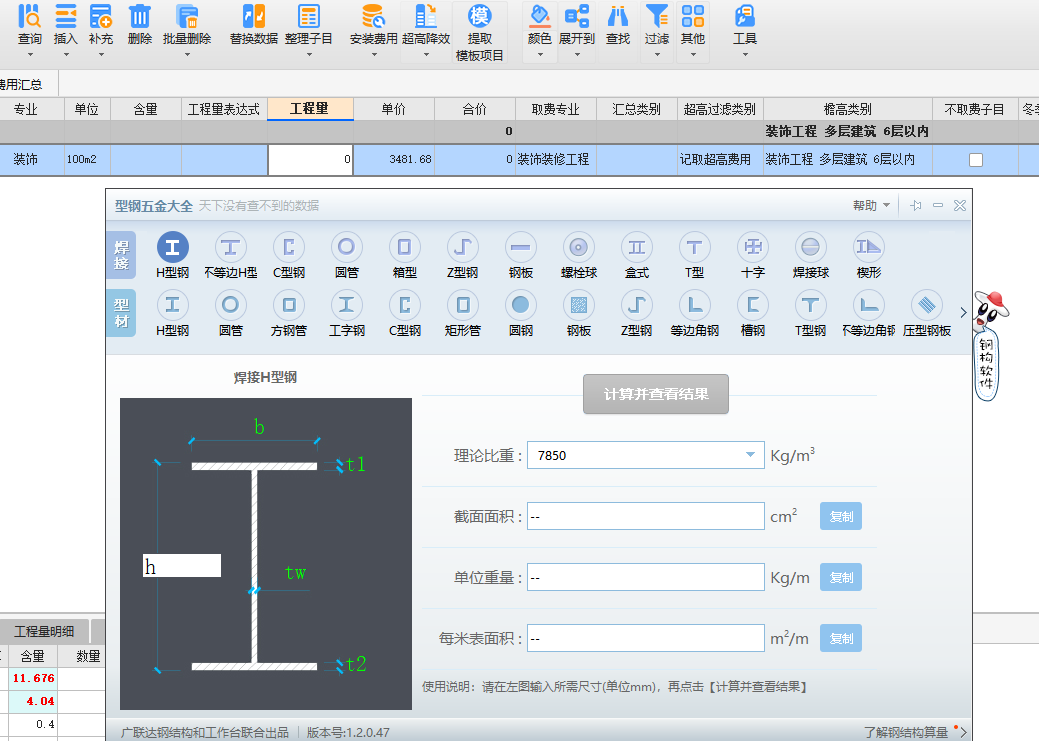Show more profile types arrow
This screenshot has width=1039, height=741.
pos(963,312)
